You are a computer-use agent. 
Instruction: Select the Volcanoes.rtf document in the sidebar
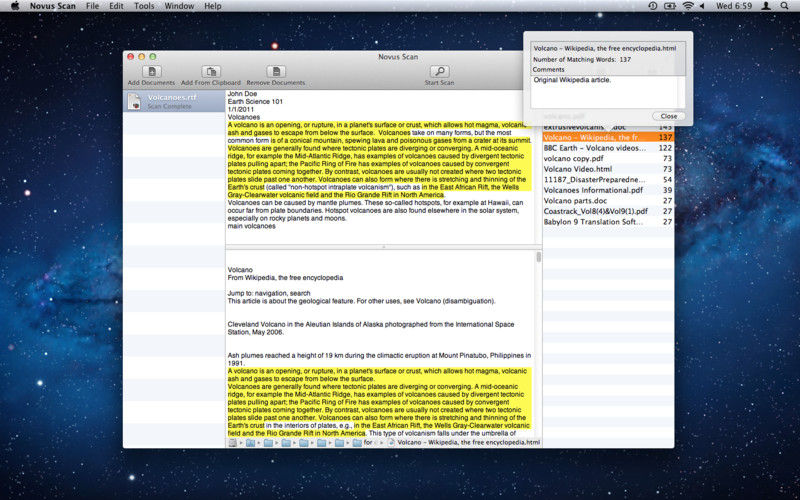(x=174, y=101)
